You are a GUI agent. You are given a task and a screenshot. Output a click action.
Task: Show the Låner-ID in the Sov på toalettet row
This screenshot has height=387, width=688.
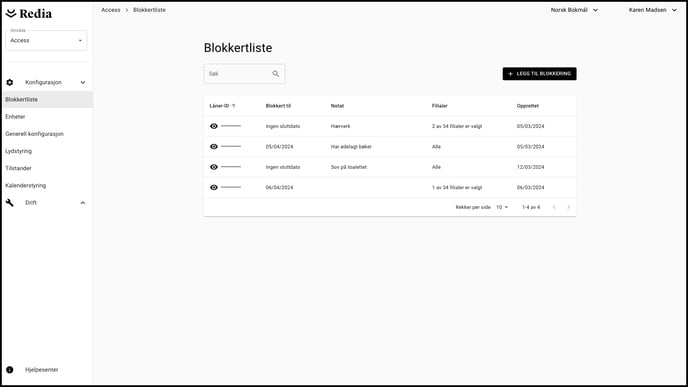pos(214,167)
